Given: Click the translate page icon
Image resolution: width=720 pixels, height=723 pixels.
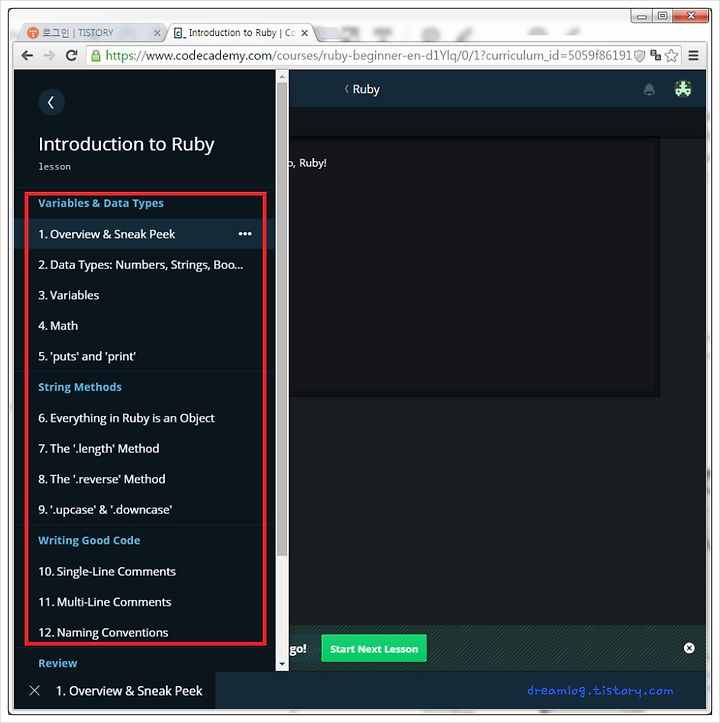Looking at the screenshot, I should pyautogui.click(x=655, y=55).
